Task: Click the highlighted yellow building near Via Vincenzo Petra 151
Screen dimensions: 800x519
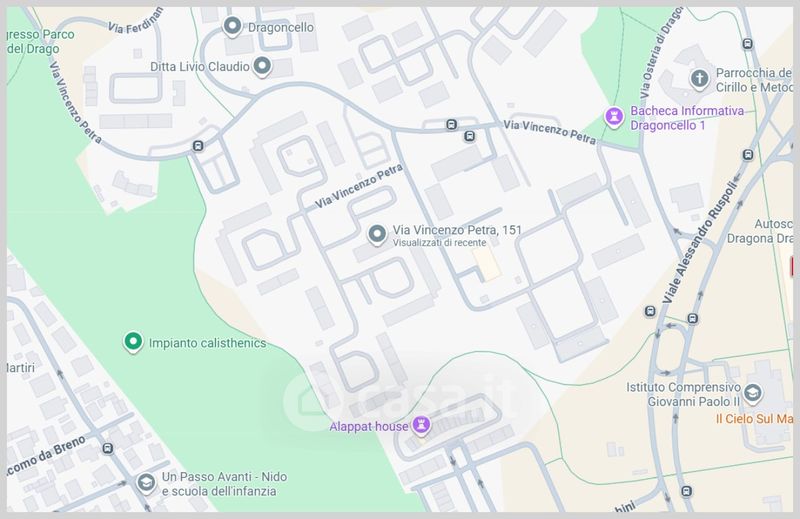Action: (486, 264)
